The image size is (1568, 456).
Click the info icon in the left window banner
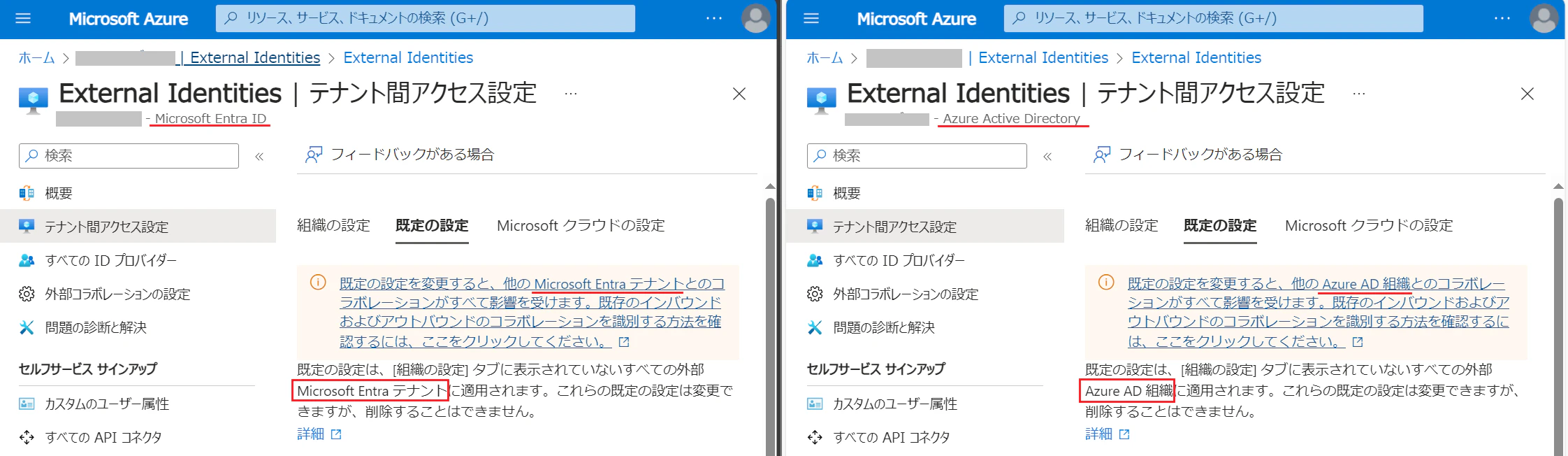(x=318, y=283)
